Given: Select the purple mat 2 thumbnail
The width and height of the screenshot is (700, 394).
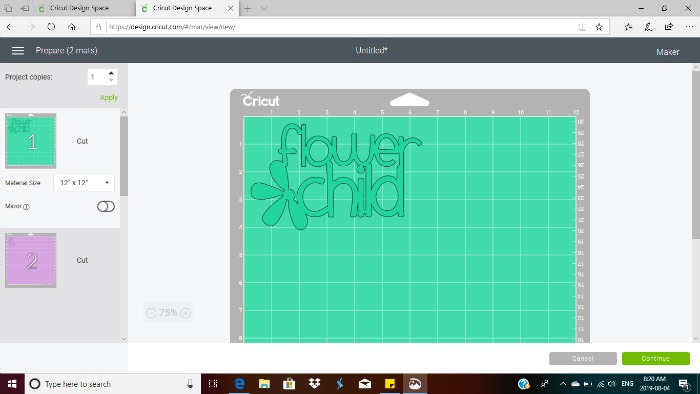Looking at the screenshot, I should (30, 260).
